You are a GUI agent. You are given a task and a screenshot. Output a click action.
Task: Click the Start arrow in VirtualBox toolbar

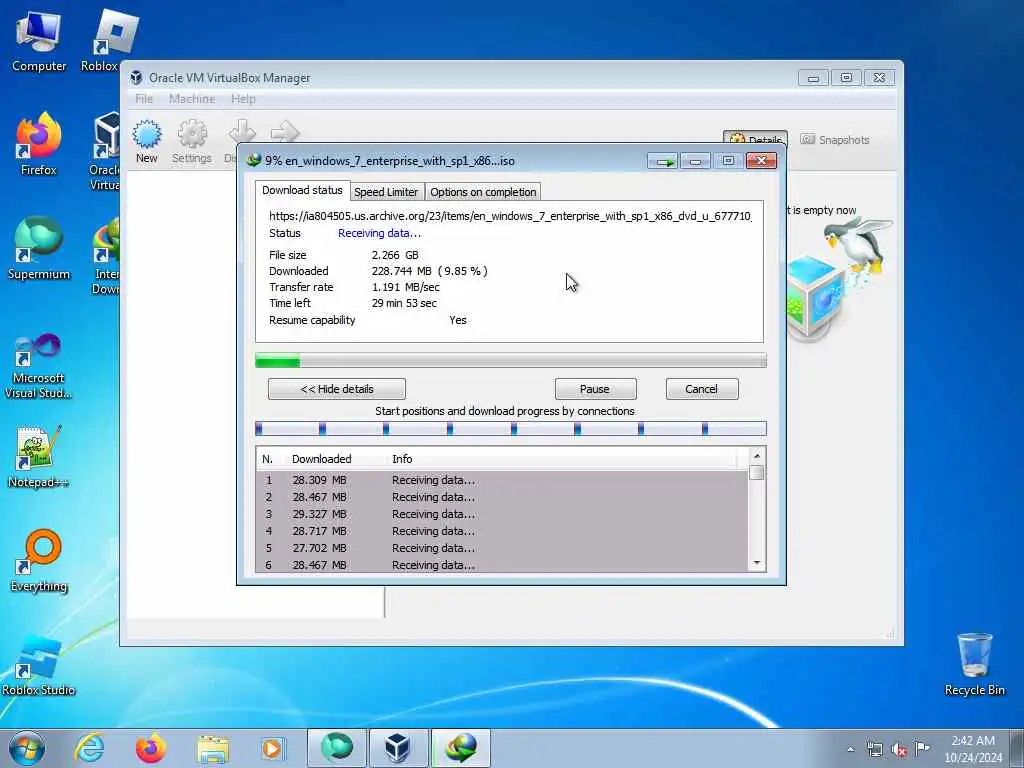pos(285,131)
